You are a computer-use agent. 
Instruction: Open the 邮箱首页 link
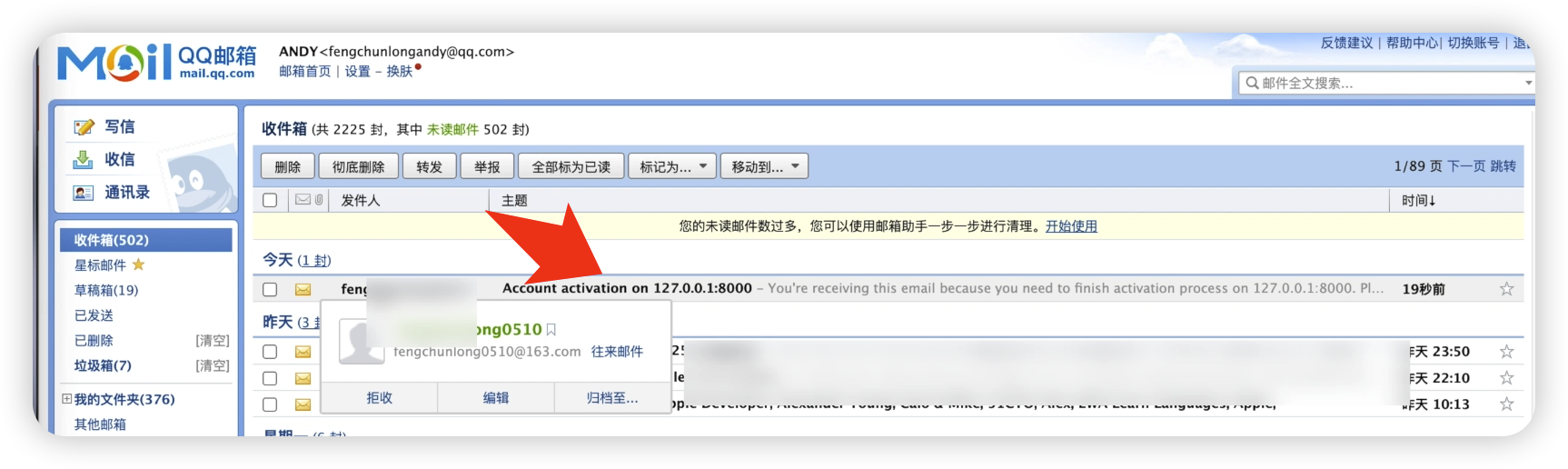(x=304, y=72)
